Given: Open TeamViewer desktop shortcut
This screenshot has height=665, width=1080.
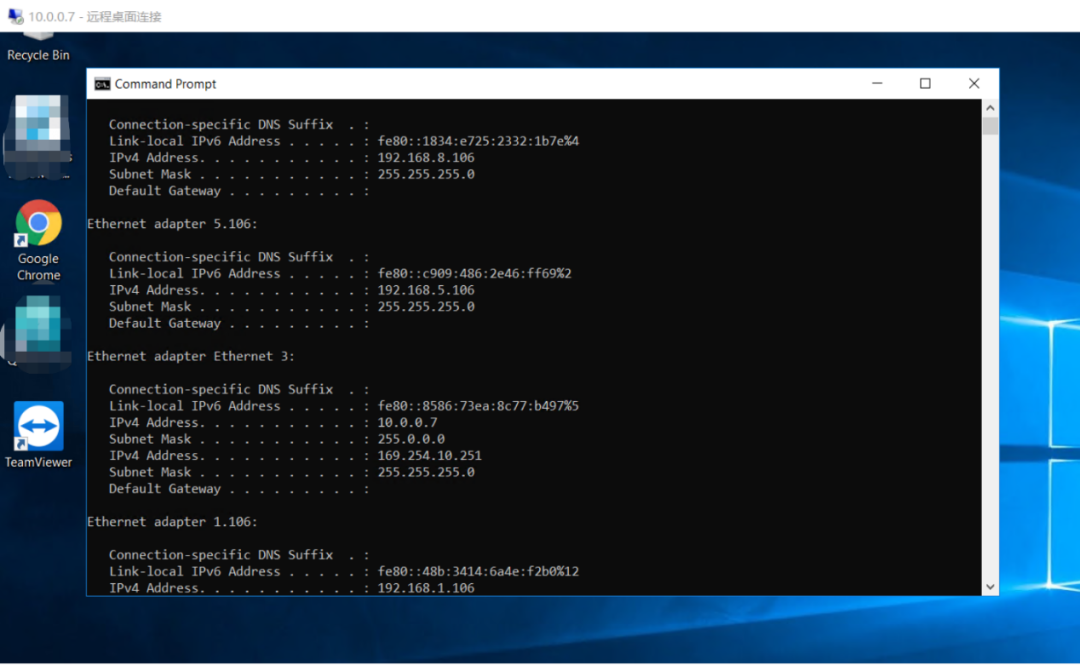Looking at the screenshot, I should (x=39, y=435).
